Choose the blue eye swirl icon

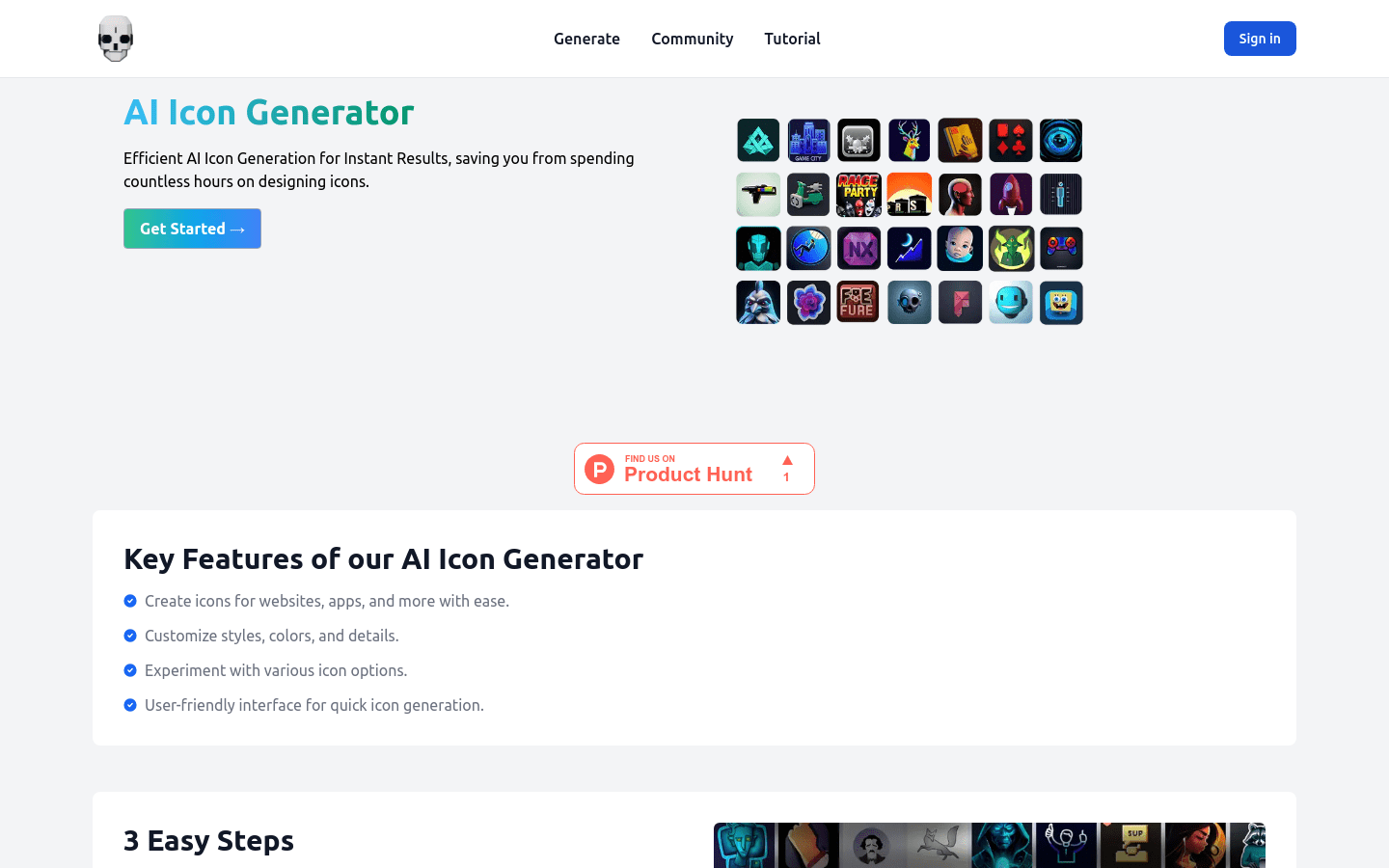(x=1061, y=140)
